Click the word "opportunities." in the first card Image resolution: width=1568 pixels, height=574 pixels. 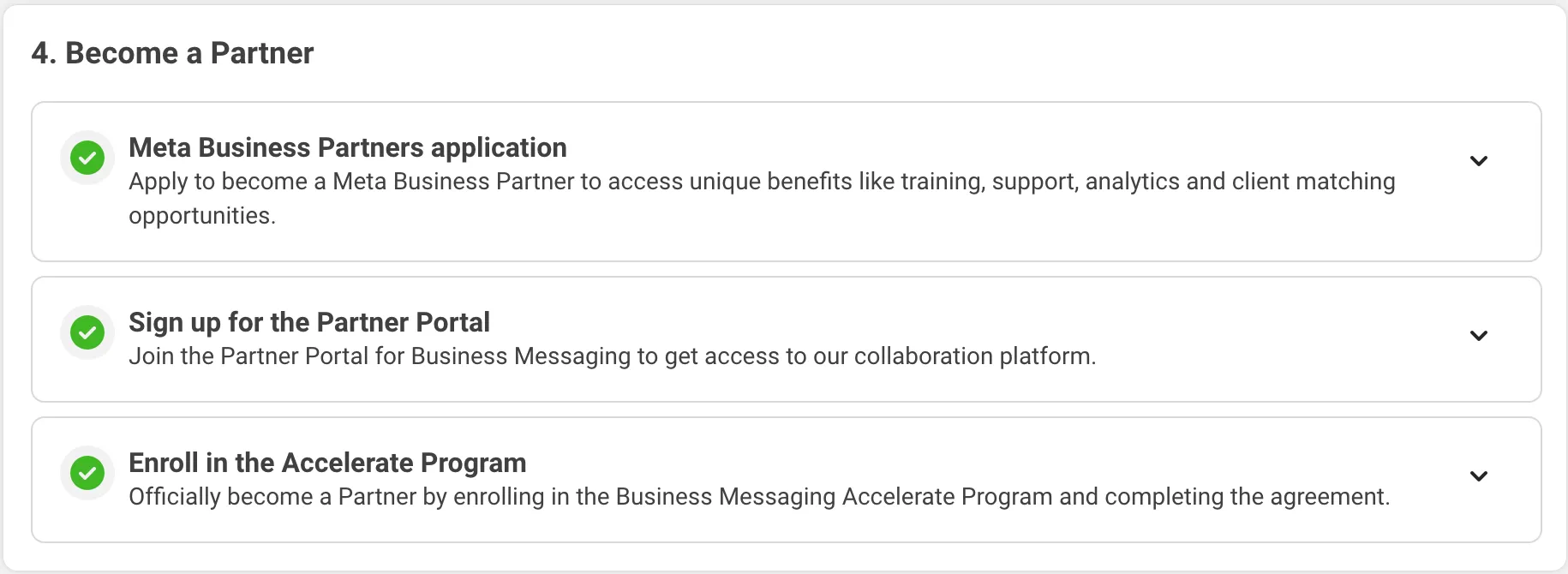pyautogui.click(x=202, y=216)
